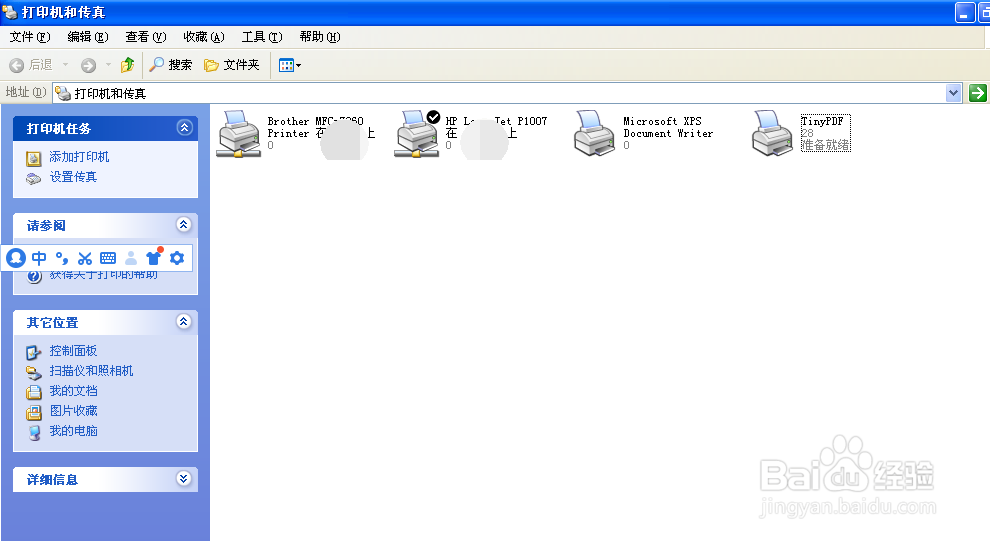The height and width of the screenshot is (541, 990).
Task: Click the Set Up Faxing (设置传真) icon
Action: (x=33, y=179)
